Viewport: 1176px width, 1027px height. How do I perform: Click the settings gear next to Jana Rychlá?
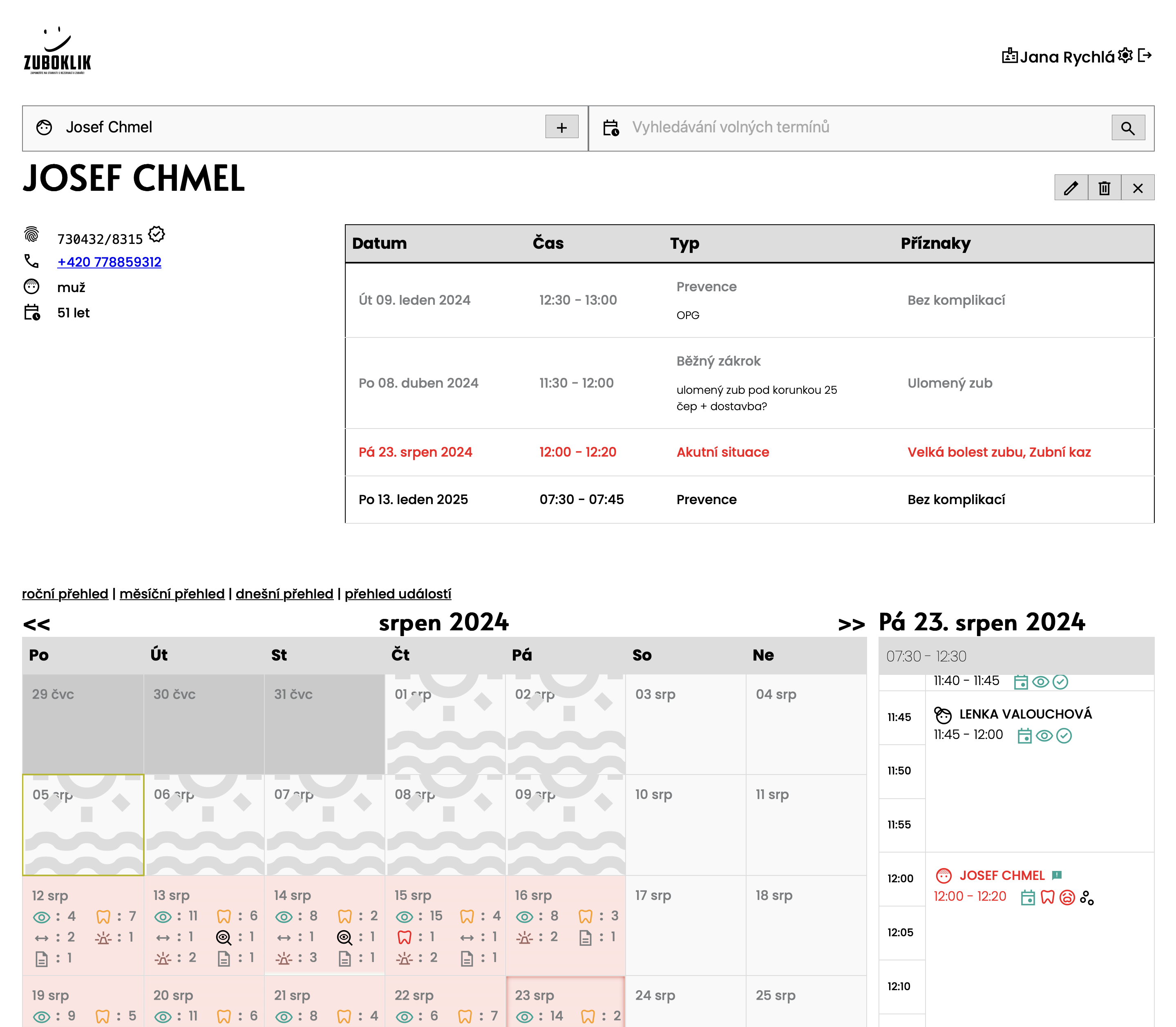[1125, 56]
